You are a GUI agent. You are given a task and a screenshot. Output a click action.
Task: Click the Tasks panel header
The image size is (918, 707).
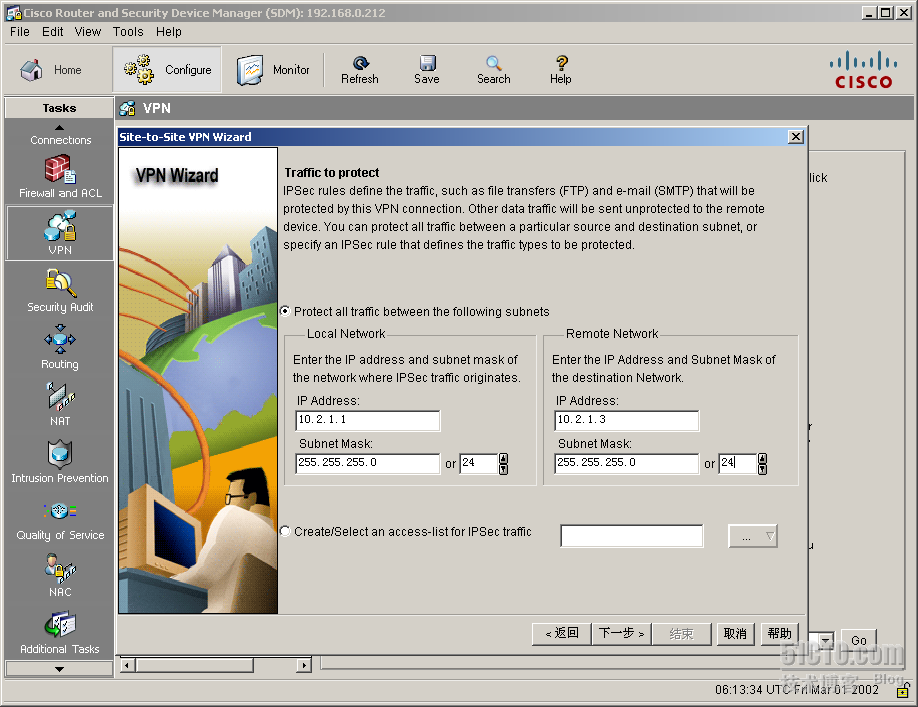[x=59, y=108]
